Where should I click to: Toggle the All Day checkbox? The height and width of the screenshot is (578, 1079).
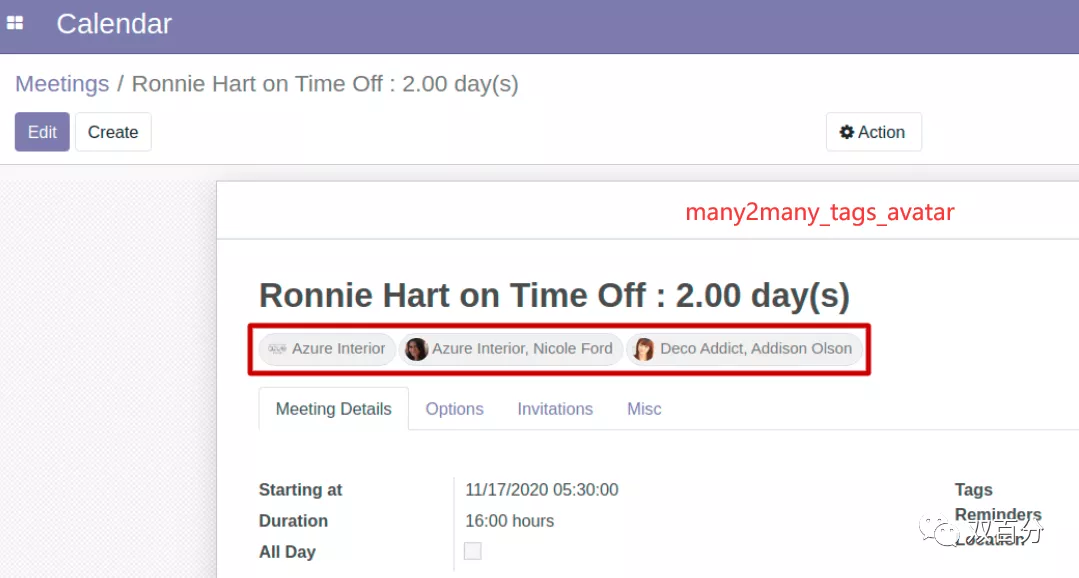(473, 551)
